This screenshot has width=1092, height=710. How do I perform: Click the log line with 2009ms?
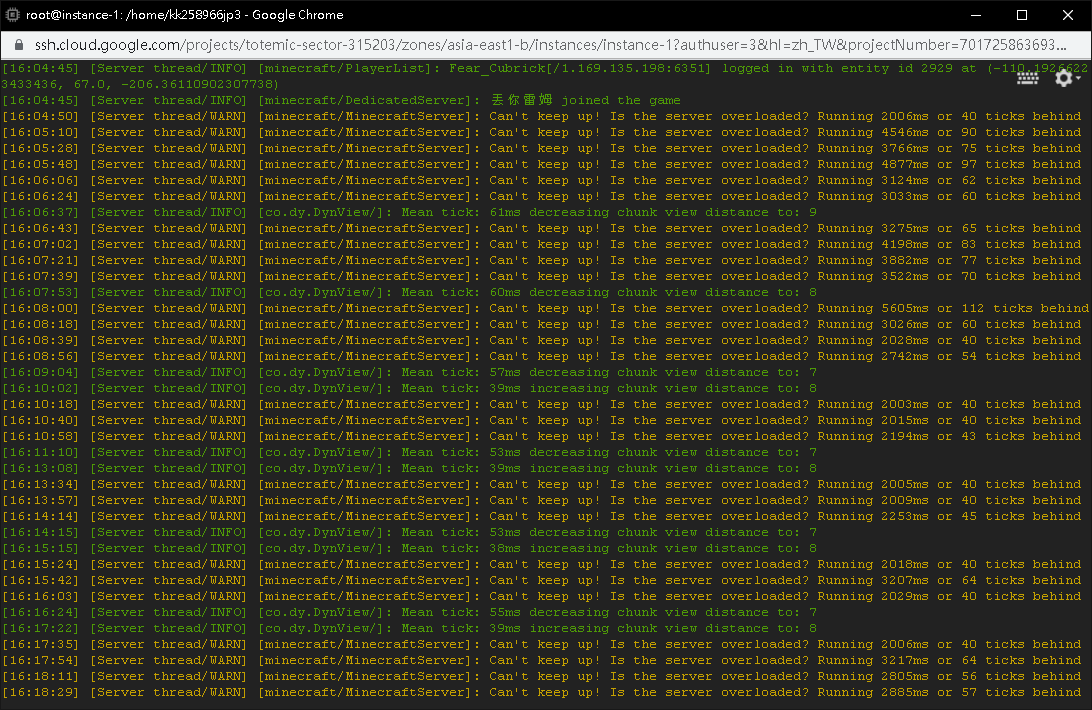click(x=541, y=501)
